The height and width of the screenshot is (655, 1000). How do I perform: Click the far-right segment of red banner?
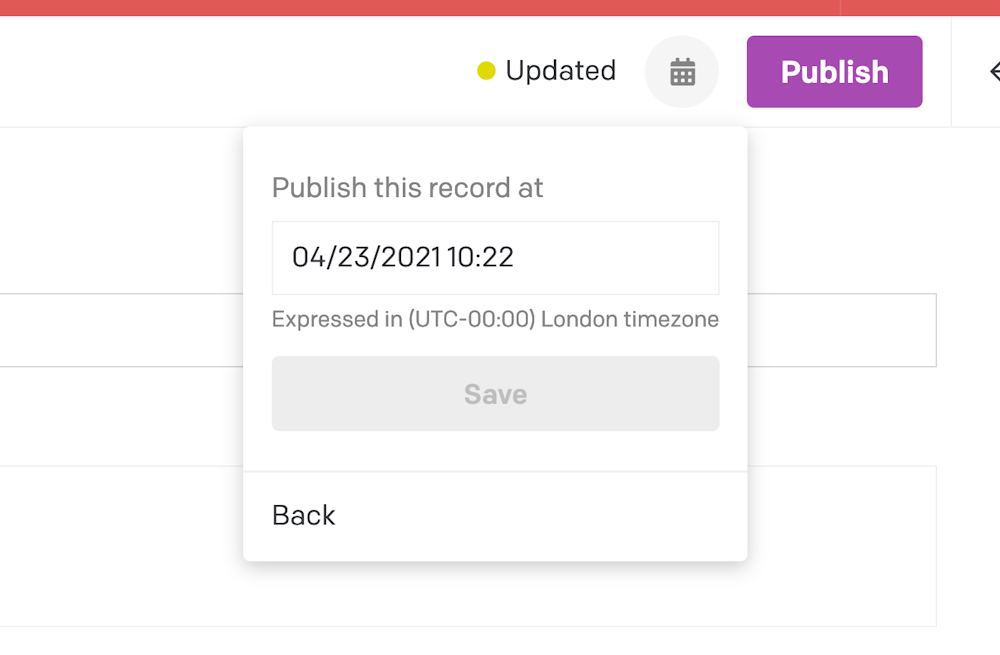point(920,8)
